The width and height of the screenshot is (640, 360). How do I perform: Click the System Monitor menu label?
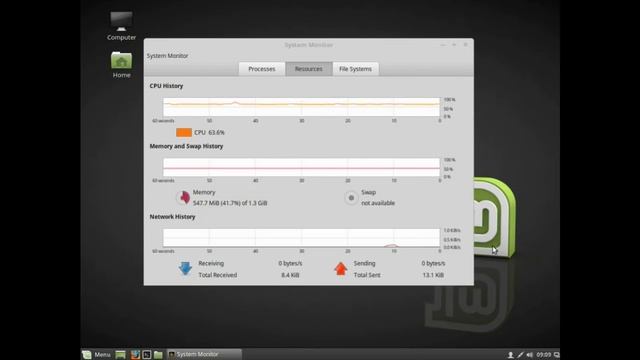click(x=167, y=56)
